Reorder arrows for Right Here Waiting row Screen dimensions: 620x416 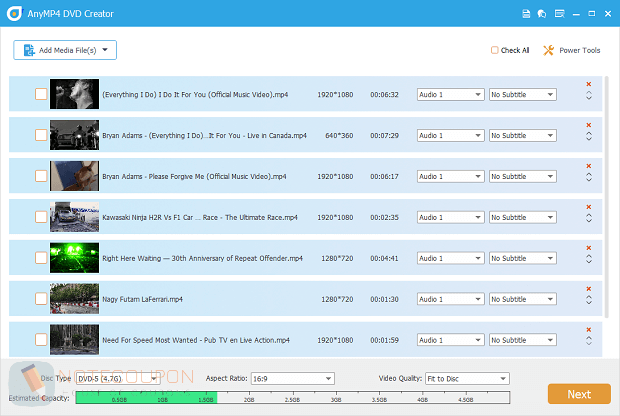coord(588,259)
